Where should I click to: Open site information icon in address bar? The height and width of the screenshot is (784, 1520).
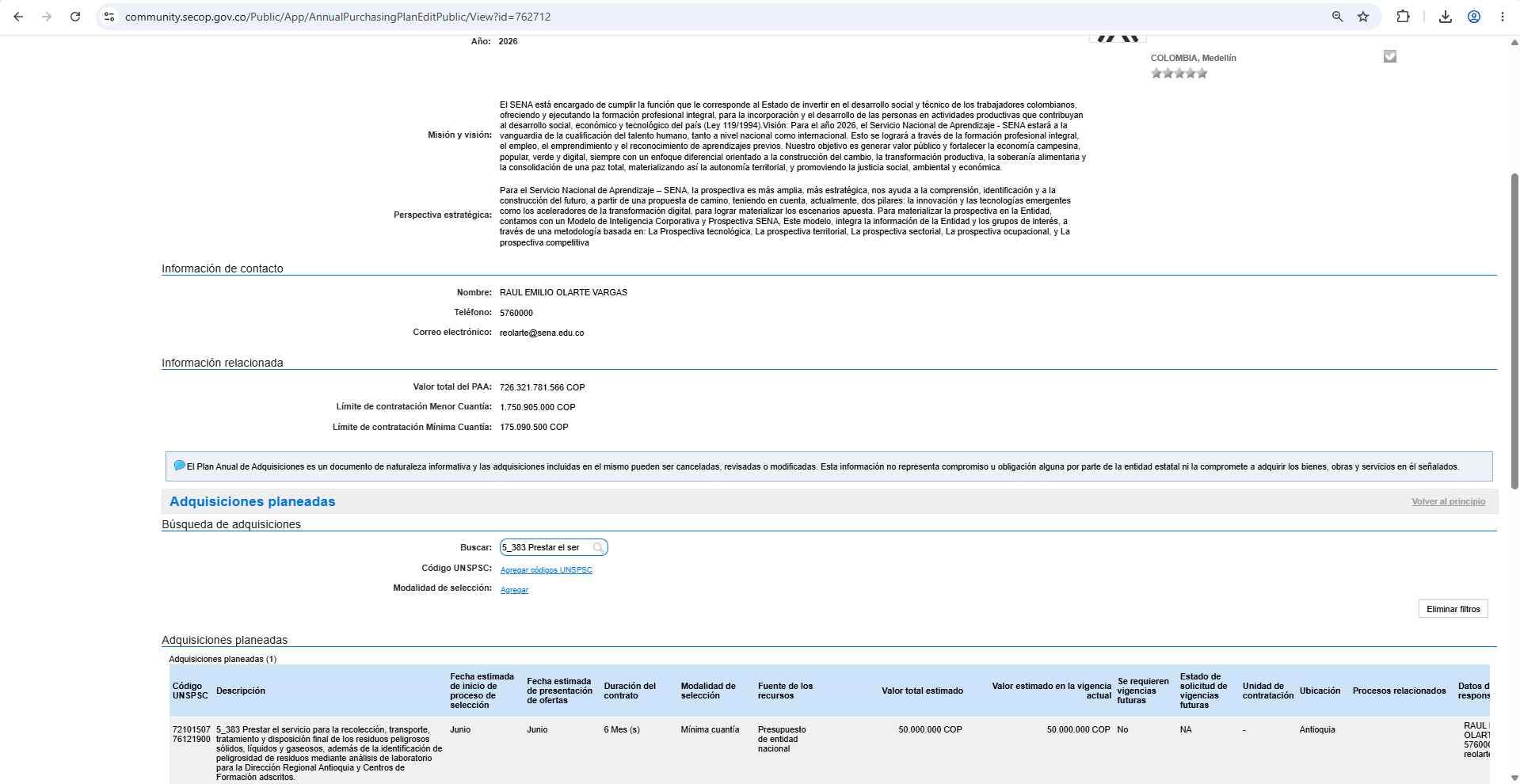pos(109,17)
